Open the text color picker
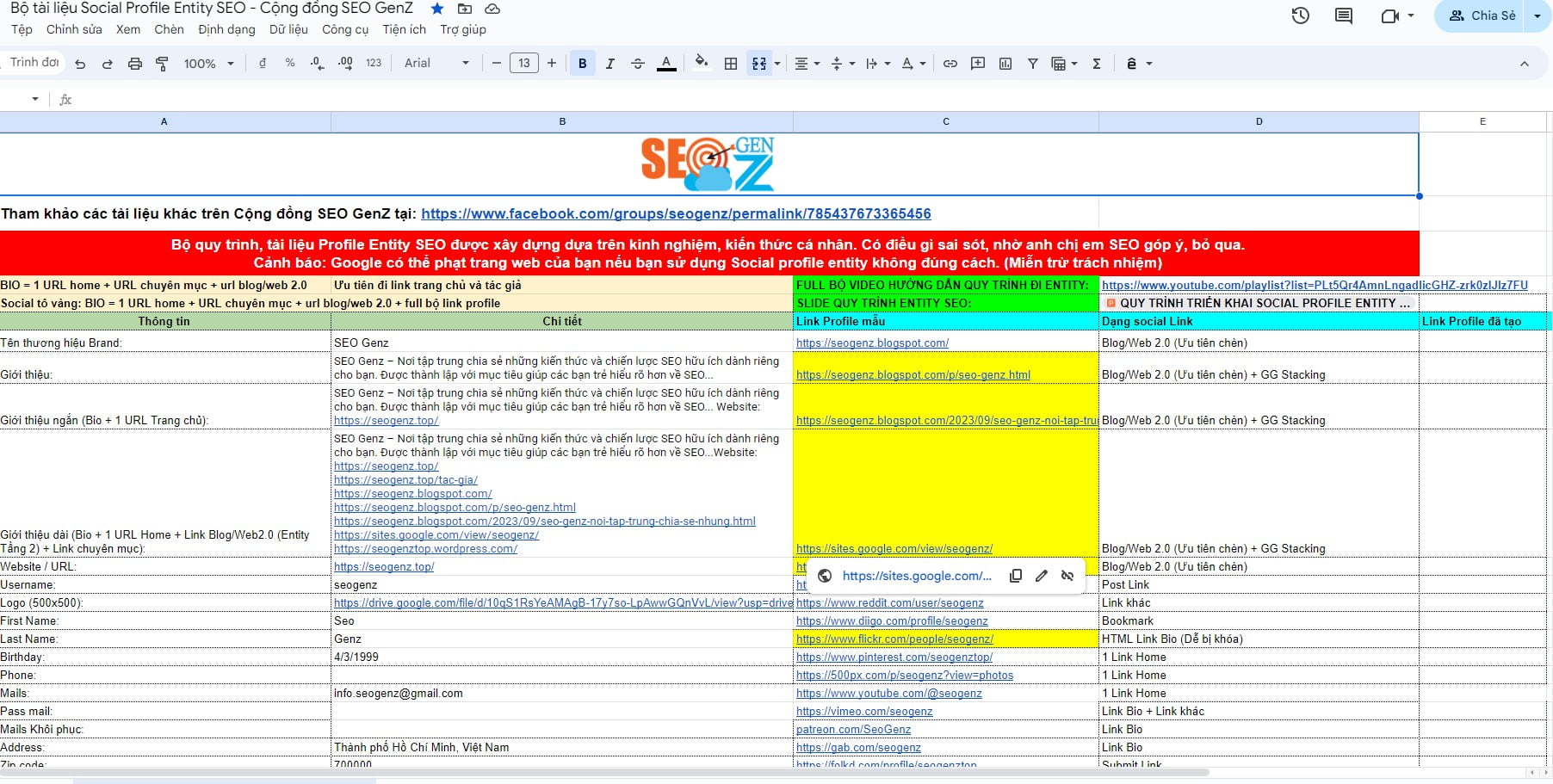 [666, 64]
